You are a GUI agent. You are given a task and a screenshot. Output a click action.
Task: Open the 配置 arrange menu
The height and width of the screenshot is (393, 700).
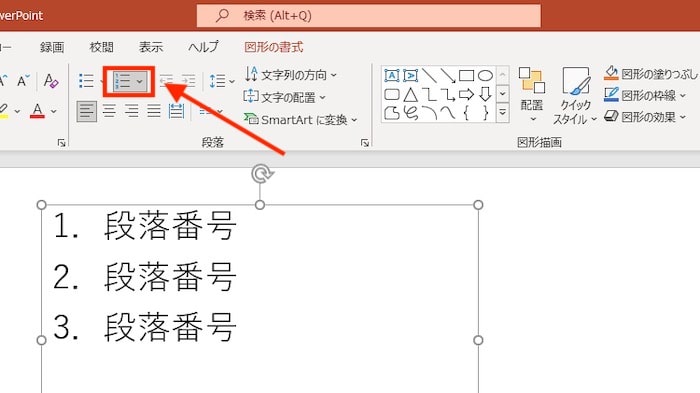(x=532, y=95)
